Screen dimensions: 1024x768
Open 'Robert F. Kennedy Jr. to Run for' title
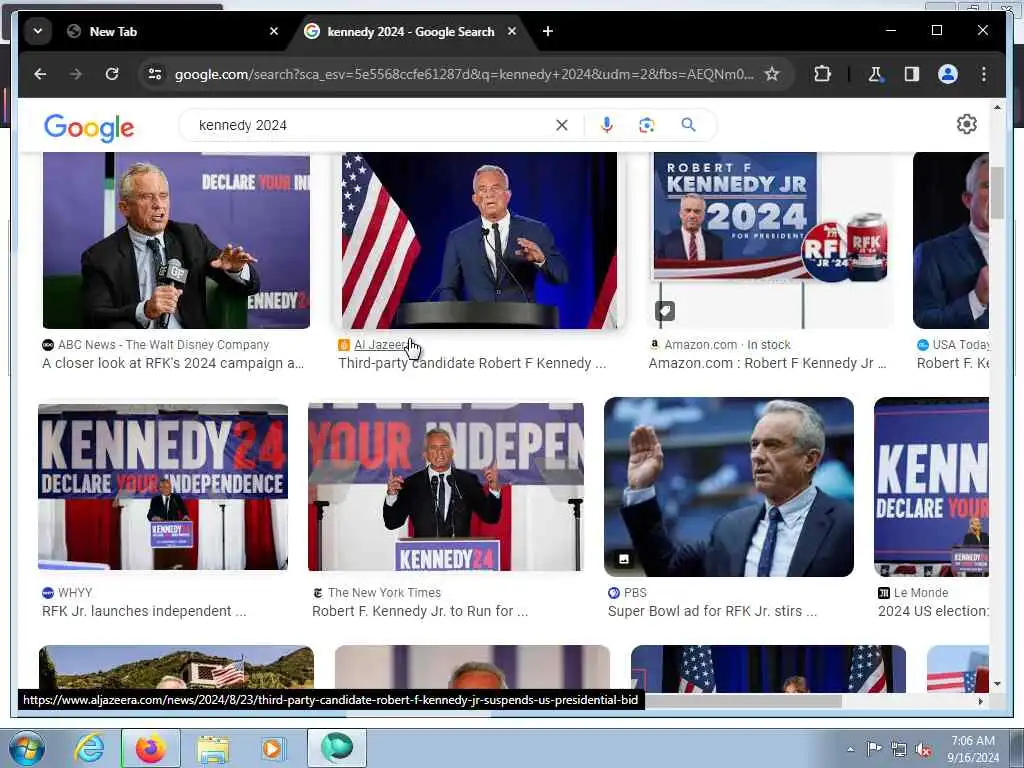(420, 611)
